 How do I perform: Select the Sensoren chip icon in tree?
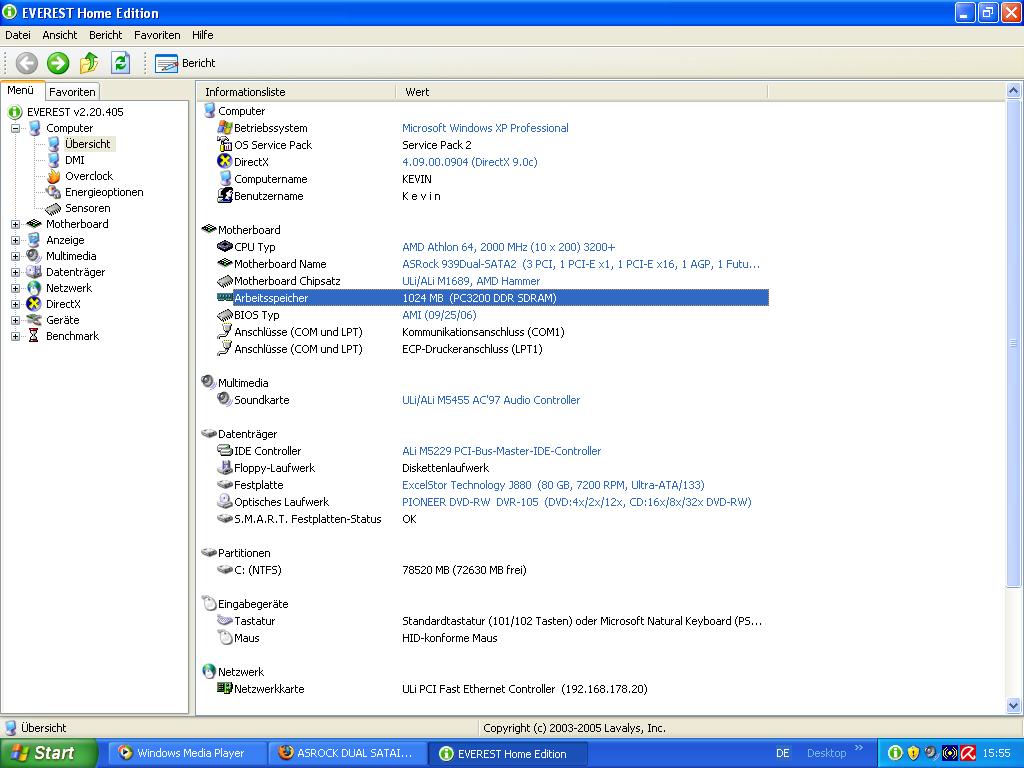[x=54, y=208]
